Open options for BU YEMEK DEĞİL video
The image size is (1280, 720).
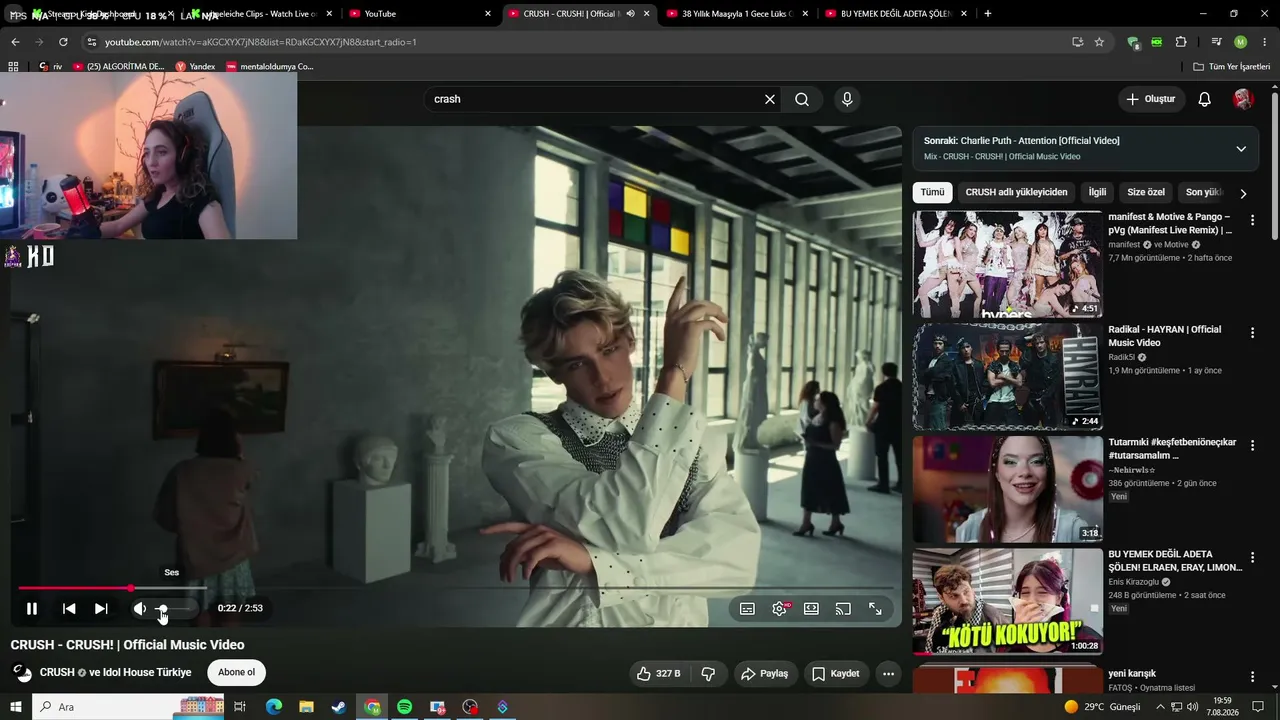(1252, 557)
